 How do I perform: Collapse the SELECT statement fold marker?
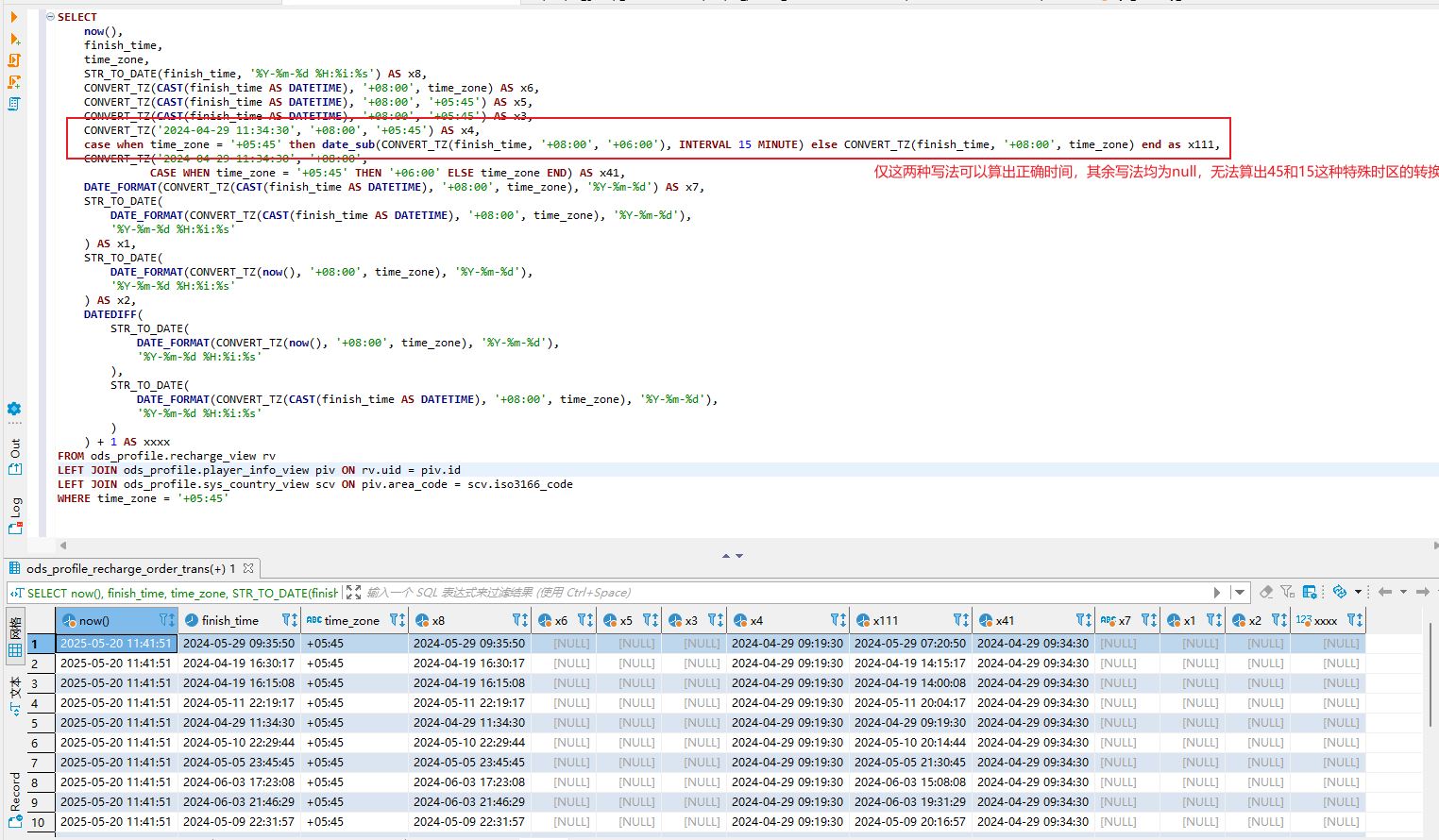coord(50,17)
